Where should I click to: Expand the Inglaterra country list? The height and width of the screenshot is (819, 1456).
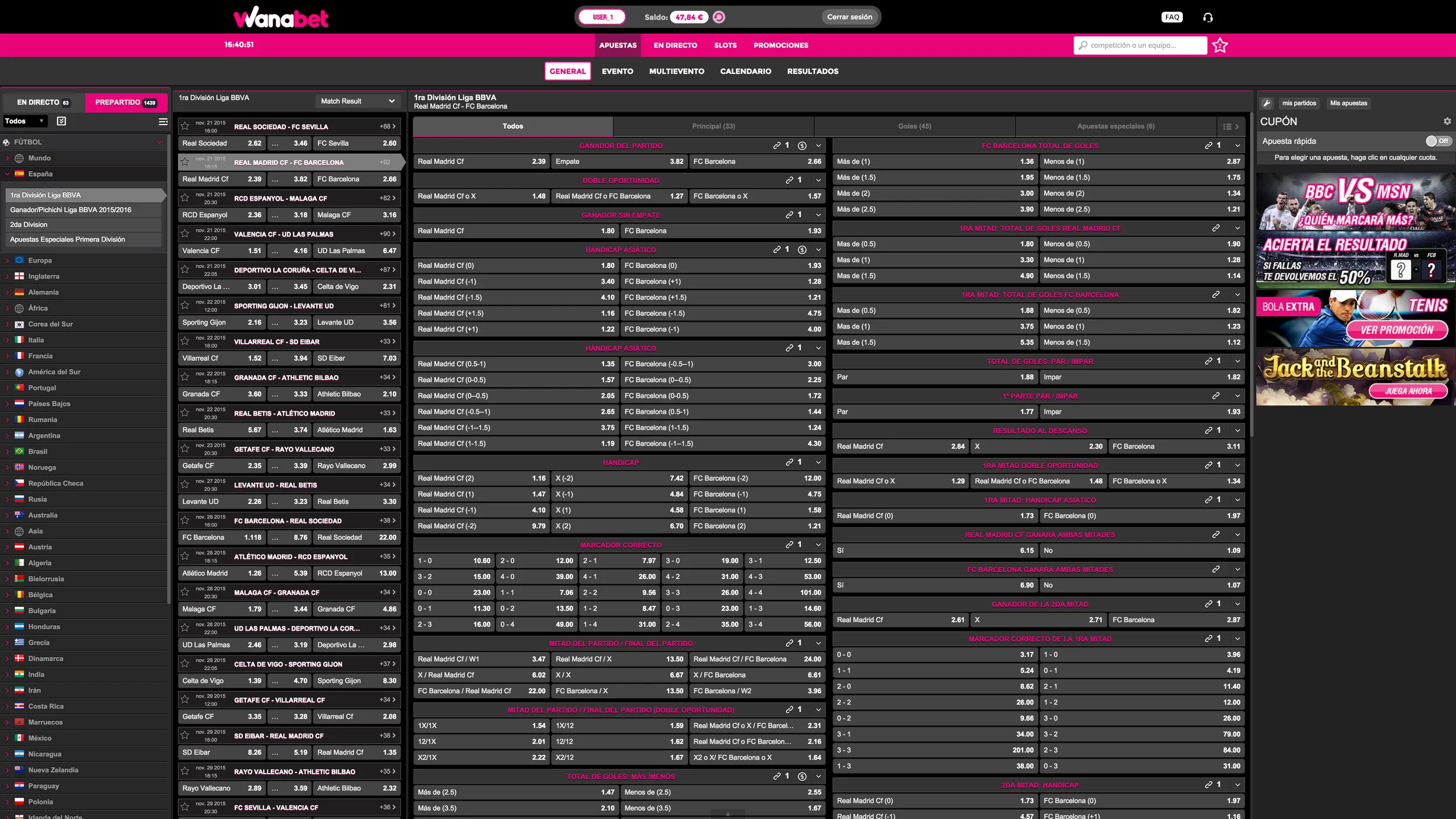(x=44, y=276)
